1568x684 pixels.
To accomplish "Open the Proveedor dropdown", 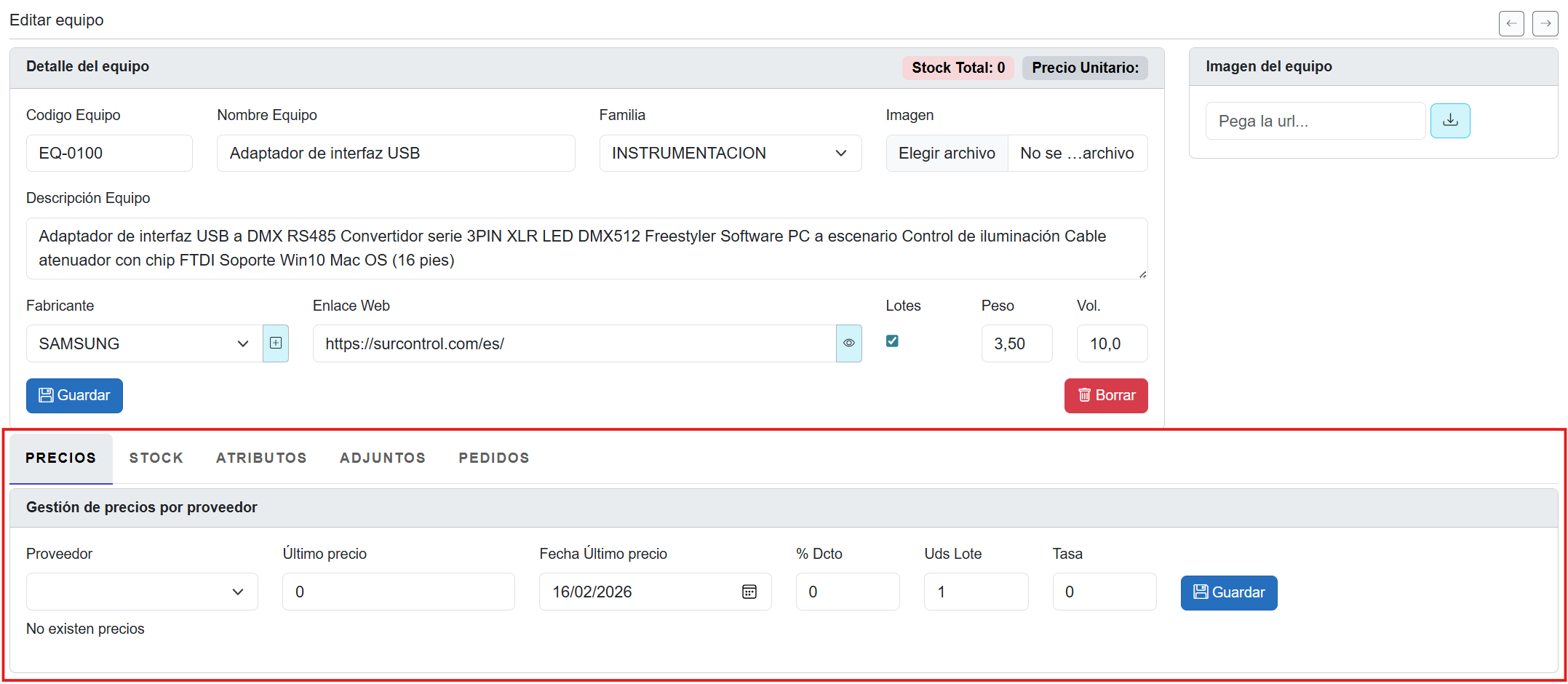I will click(142, 592).
